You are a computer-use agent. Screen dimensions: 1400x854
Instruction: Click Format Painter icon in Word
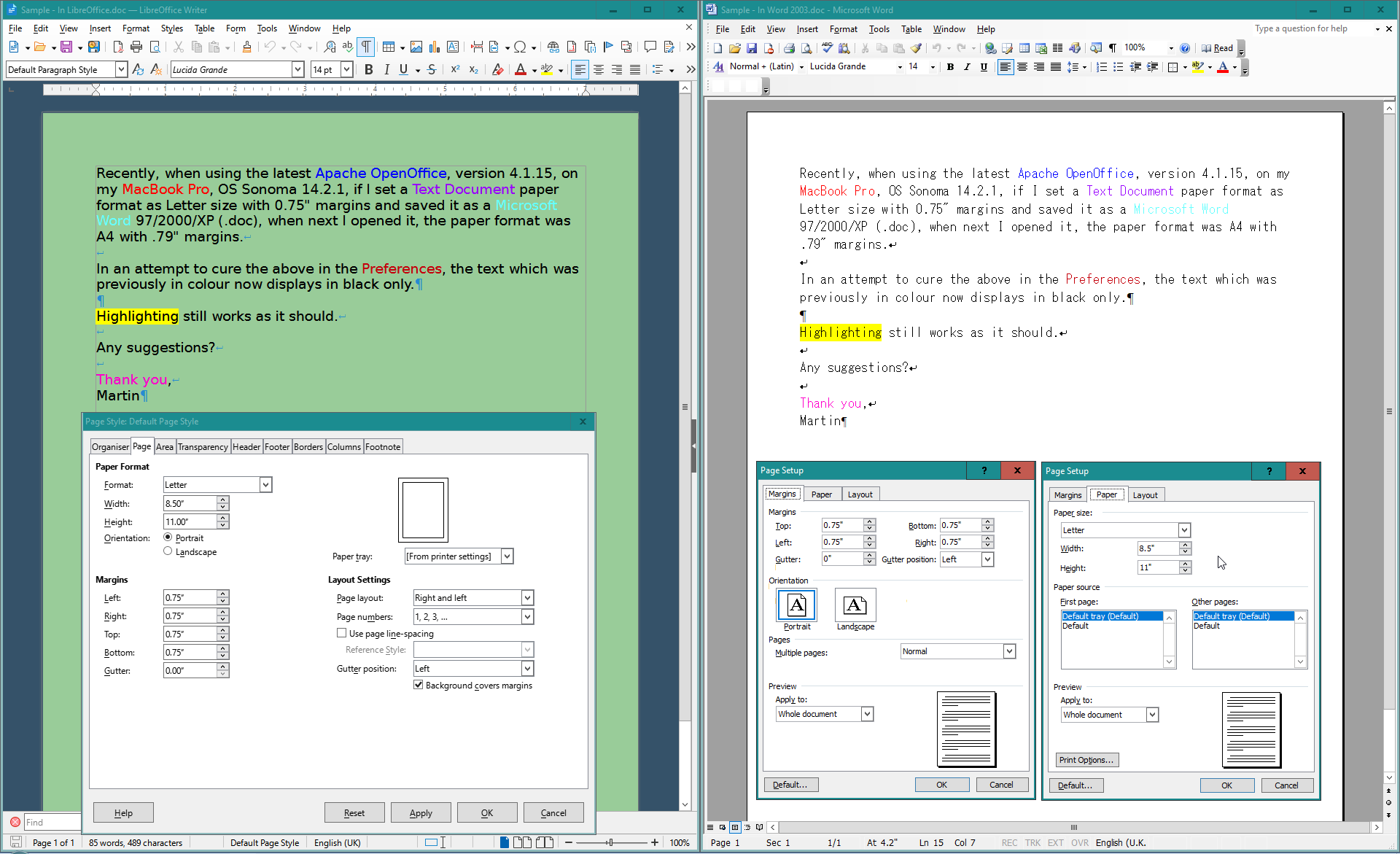(x=917, y=48)
